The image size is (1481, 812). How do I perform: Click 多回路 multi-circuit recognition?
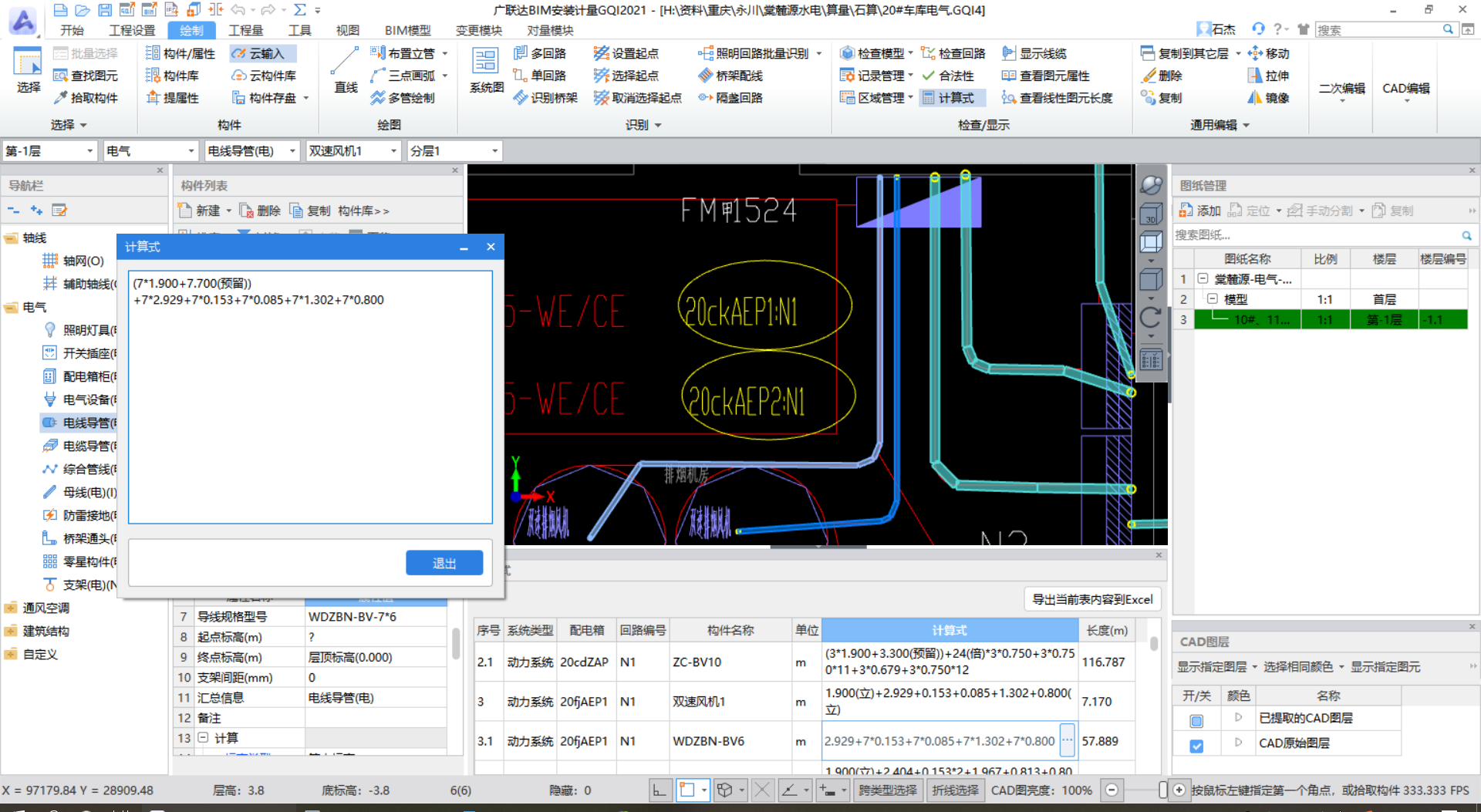pos(540,53)
